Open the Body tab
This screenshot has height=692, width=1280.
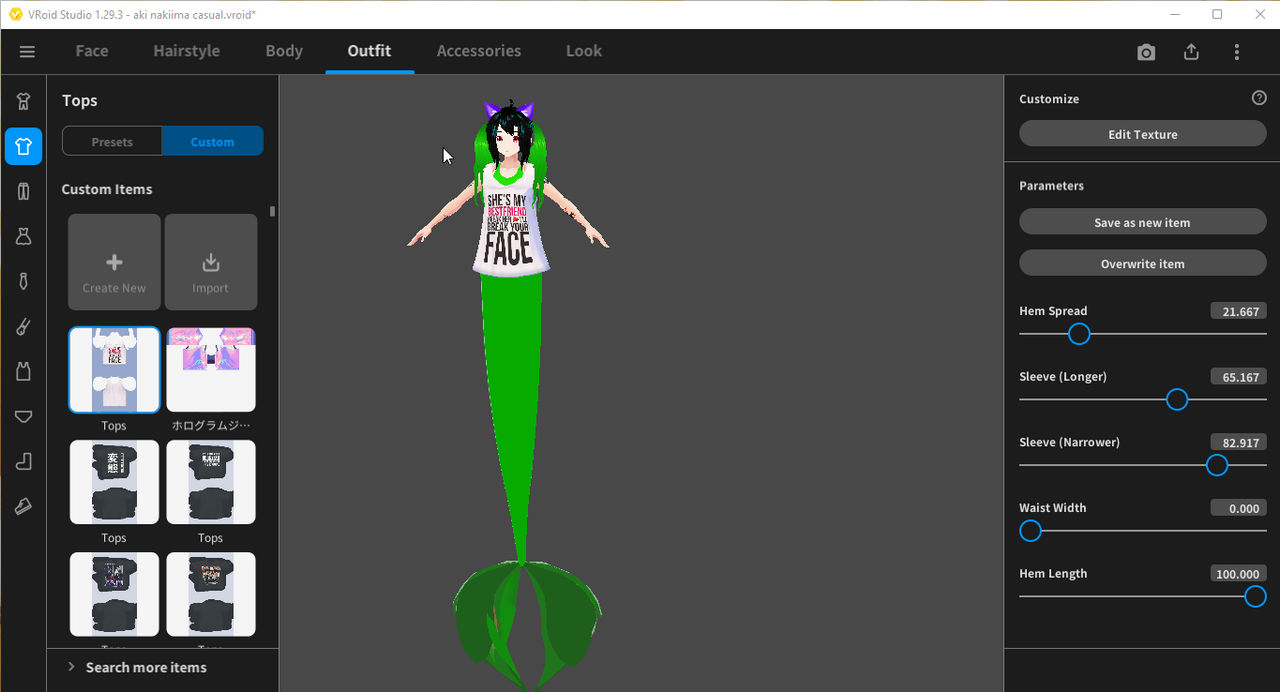[284, 51]
